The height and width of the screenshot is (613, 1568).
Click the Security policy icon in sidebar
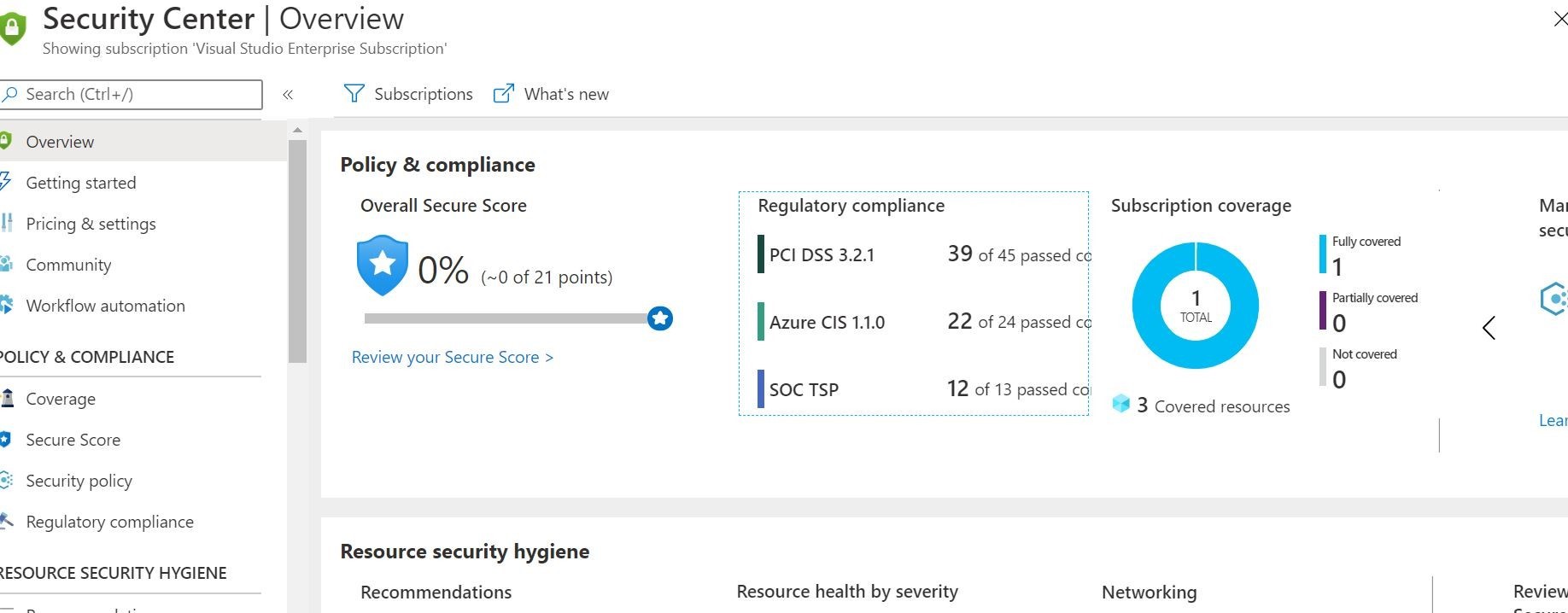6,480
